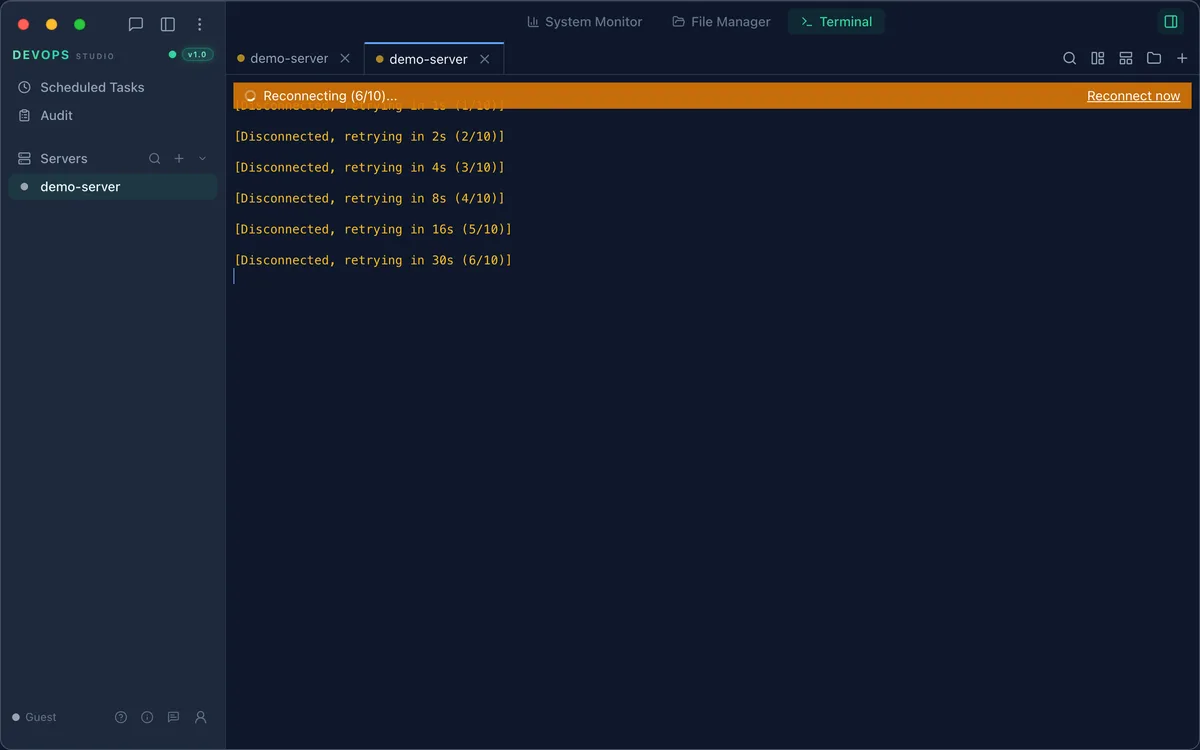Click the v1.0 version badge
Viewport: 1200px width, 750px height.
point(197,55)
